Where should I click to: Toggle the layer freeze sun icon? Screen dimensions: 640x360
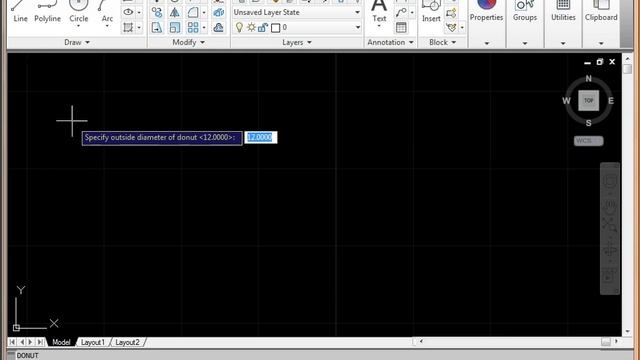pos(251,27)
